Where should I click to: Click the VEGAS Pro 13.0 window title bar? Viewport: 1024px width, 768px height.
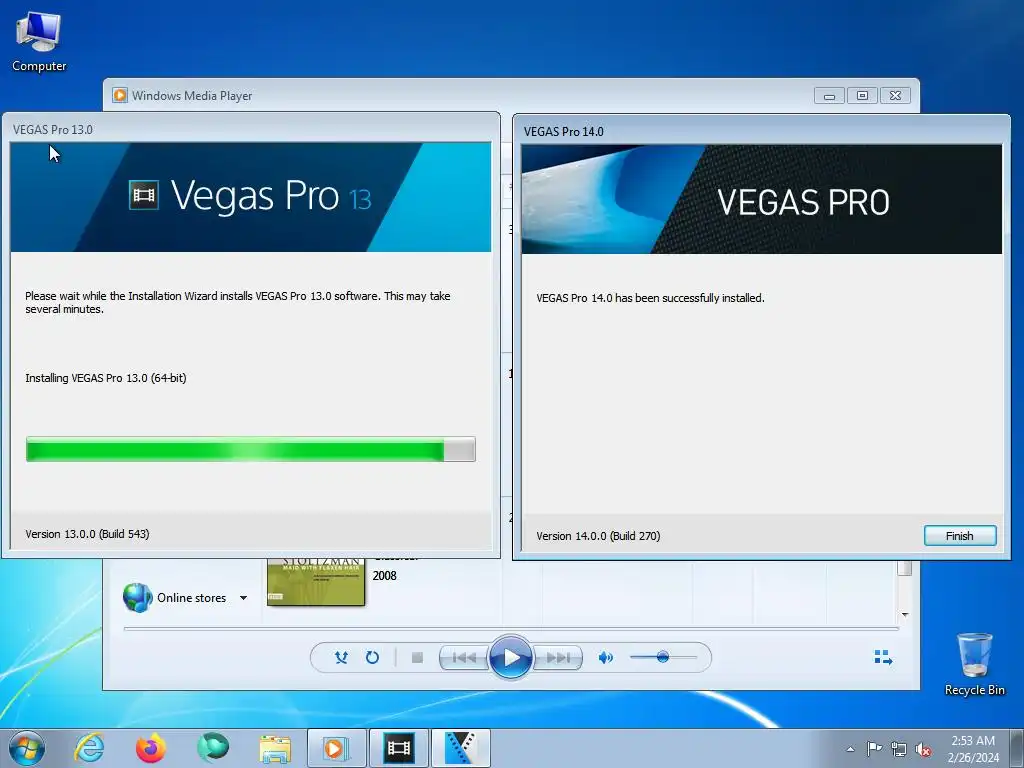(251, 129)
